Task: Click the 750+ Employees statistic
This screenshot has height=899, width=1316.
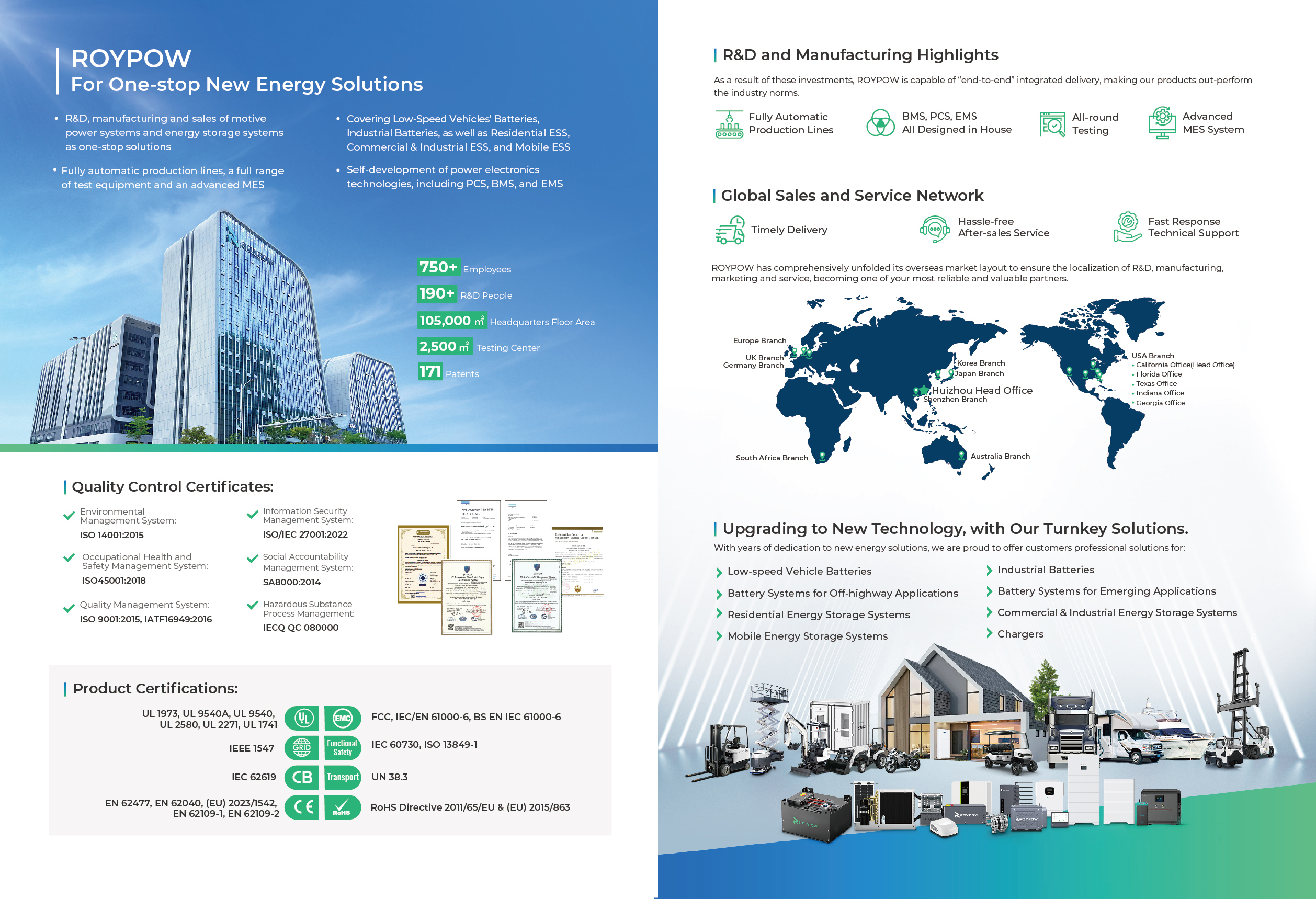Action: click(464, 268)
